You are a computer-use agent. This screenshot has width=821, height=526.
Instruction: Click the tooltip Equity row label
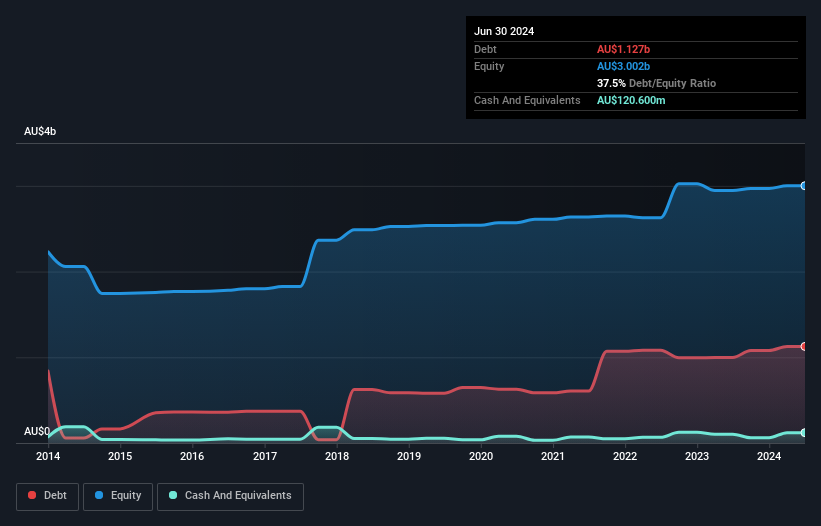[489, 66]
